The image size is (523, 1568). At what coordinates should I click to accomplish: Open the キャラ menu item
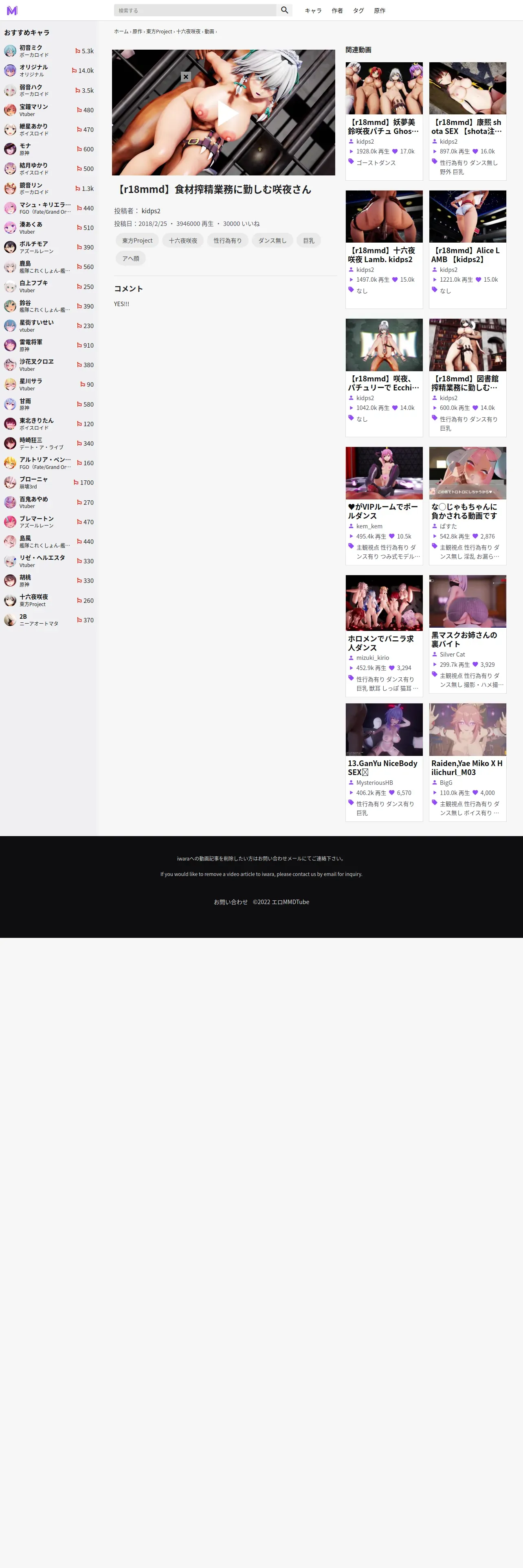click(313, 10)
